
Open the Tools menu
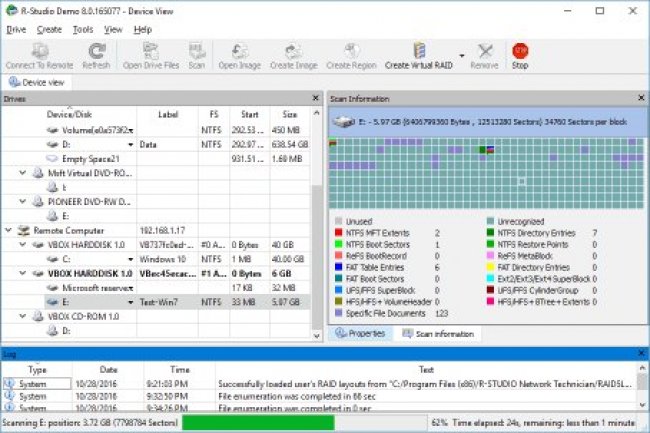83,30
